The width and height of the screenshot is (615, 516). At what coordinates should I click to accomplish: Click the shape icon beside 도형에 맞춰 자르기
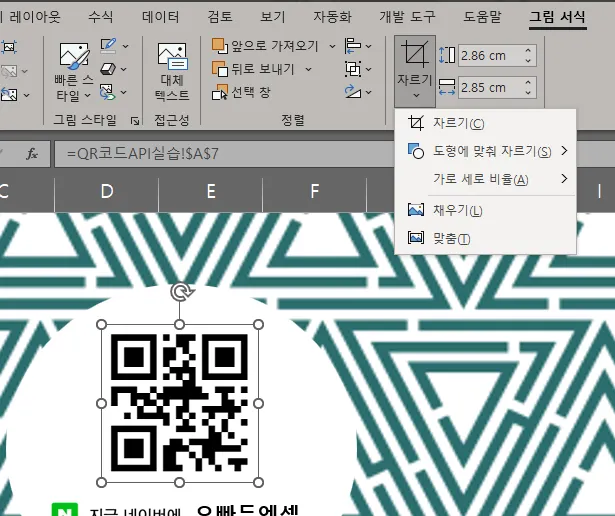tap(416, 151)
